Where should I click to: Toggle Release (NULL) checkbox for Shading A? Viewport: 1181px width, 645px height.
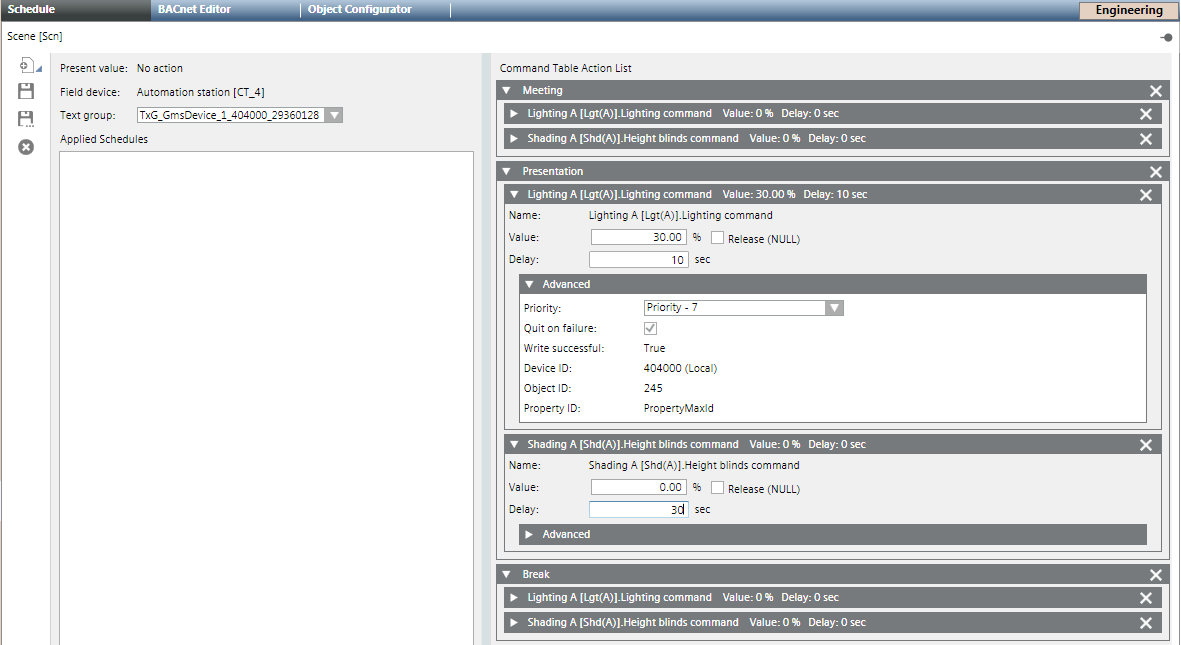tap(717, 488)
